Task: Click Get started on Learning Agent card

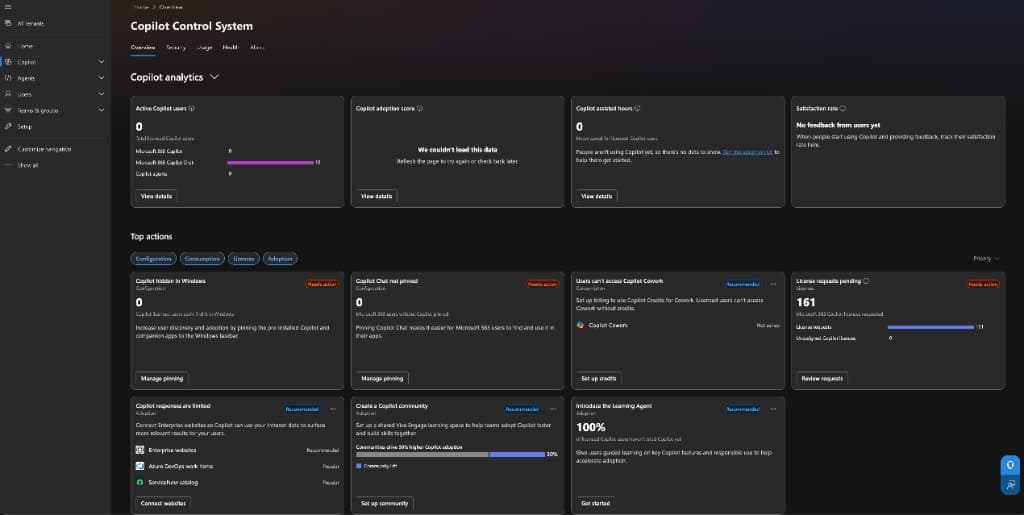Action: (x=596, y=503)
